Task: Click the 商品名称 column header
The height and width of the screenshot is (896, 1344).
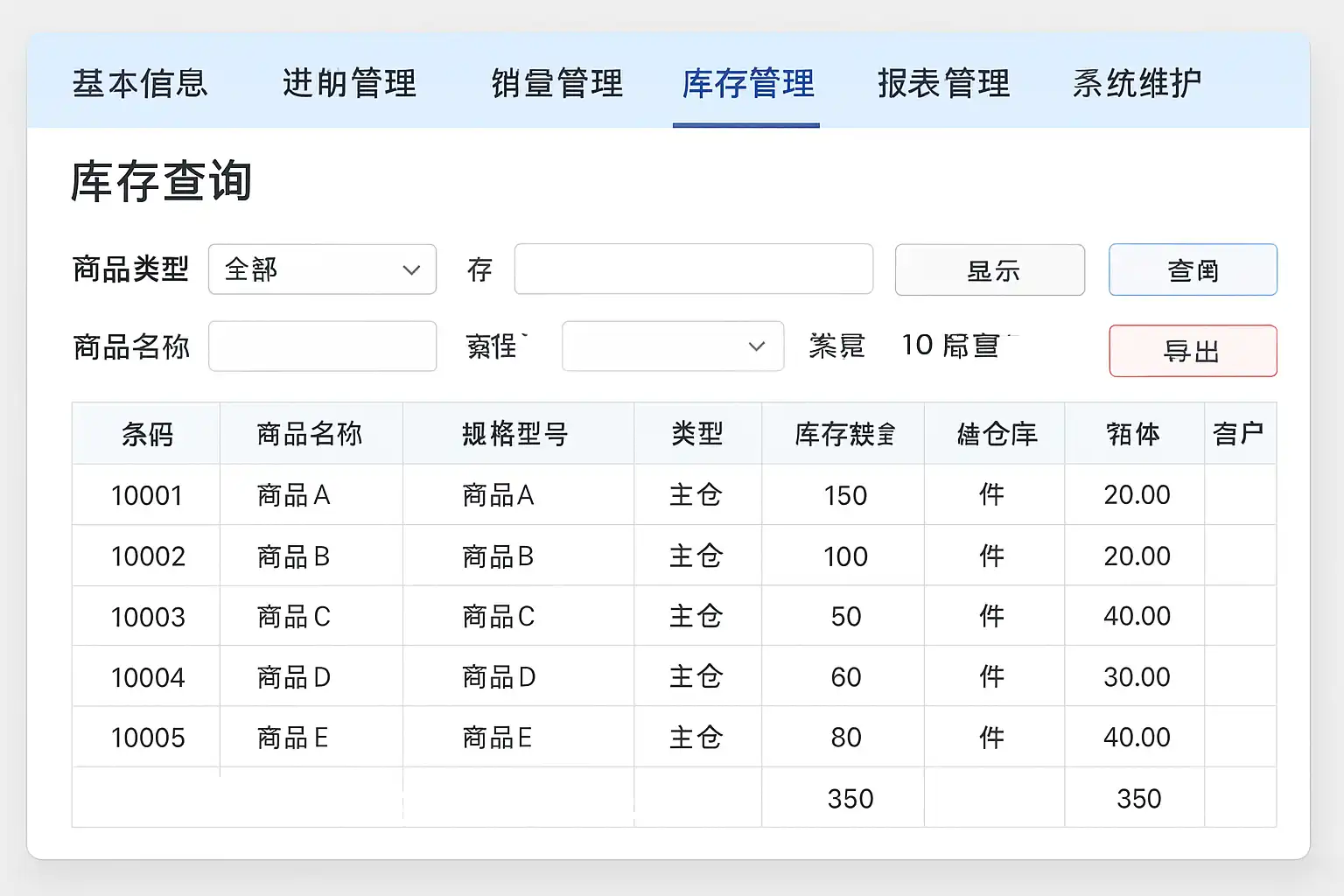Action: point(310,434)
